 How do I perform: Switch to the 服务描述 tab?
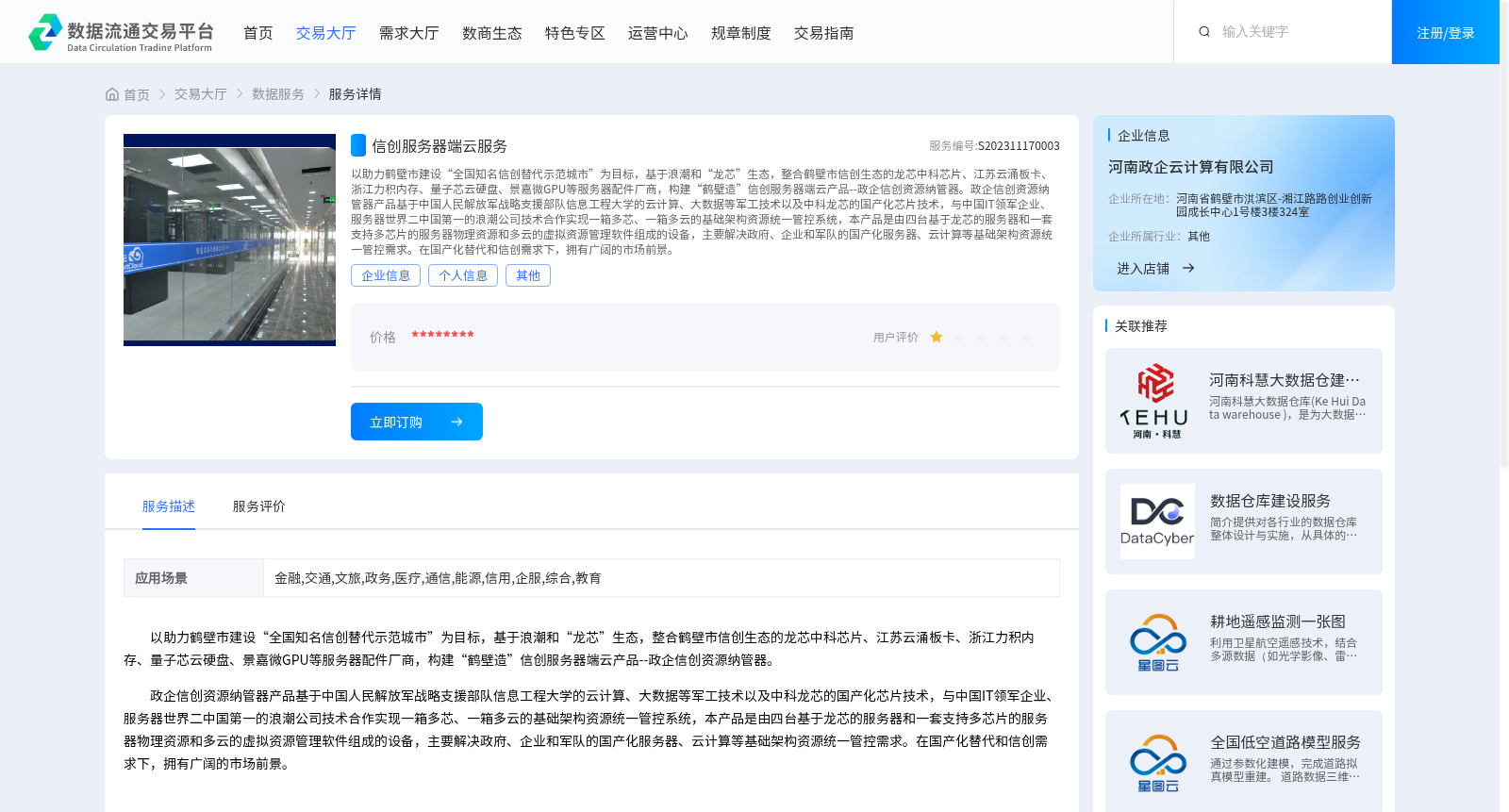pyautogui.click(x=169, y=506)
